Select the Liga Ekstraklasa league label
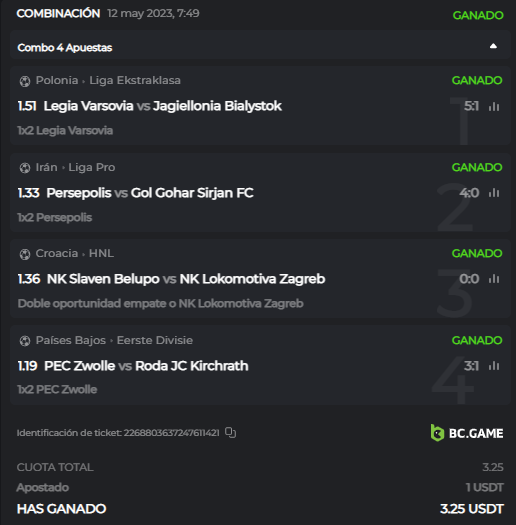The image size is (516, 525). tap(135, 80)
